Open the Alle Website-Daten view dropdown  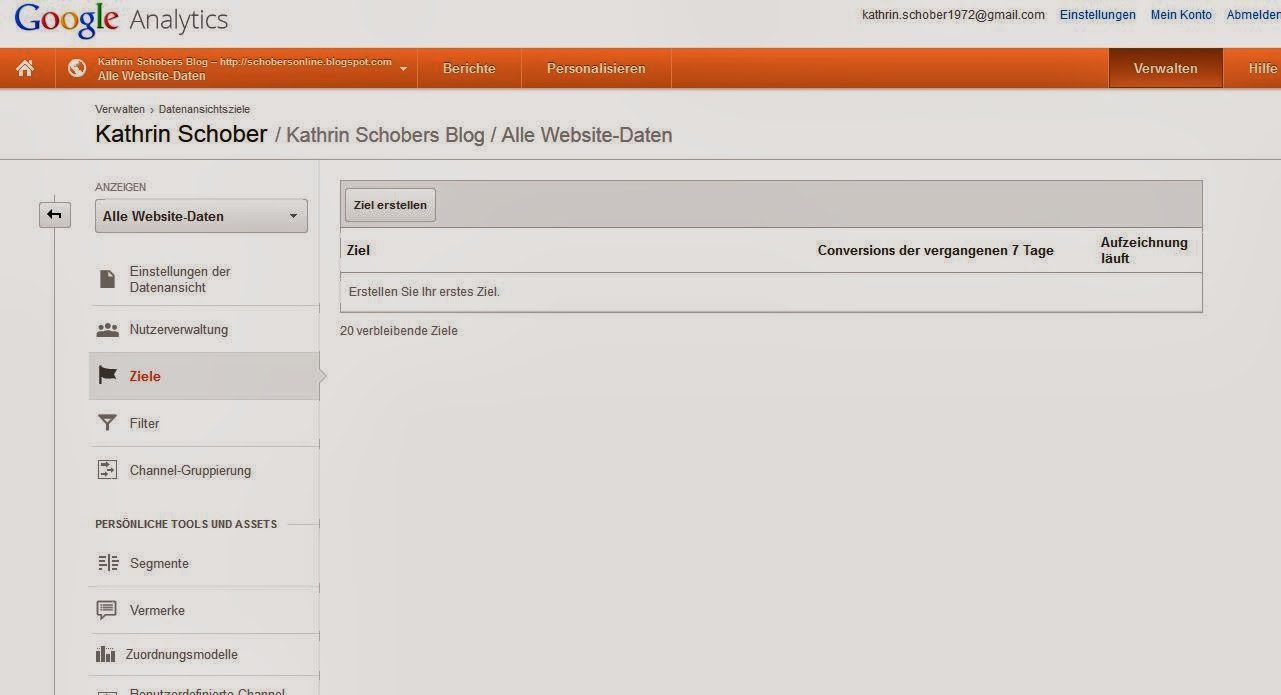click(x=201, y=216)
